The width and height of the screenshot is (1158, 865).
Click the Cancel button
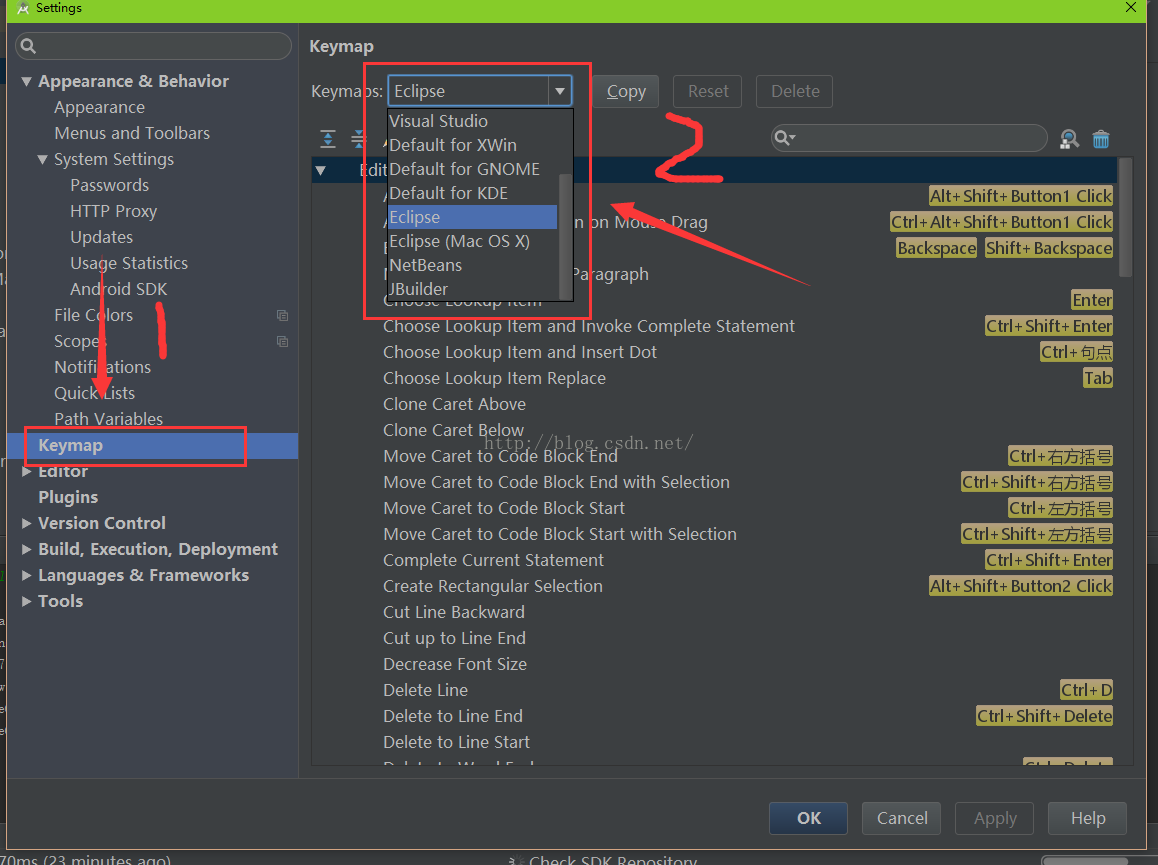pos(902,818)
